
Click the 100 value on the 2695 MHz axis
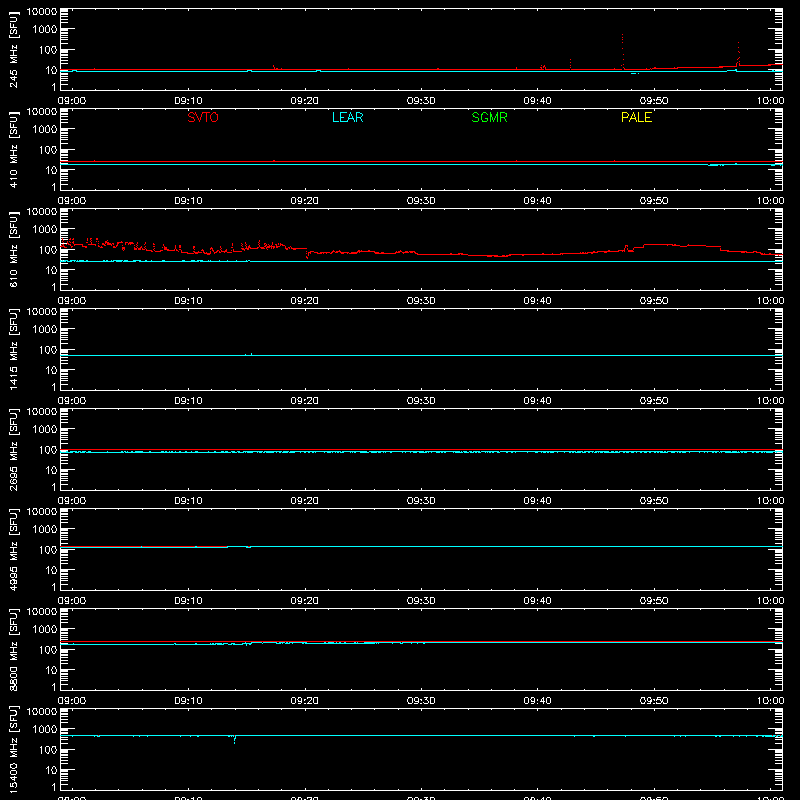48,450
